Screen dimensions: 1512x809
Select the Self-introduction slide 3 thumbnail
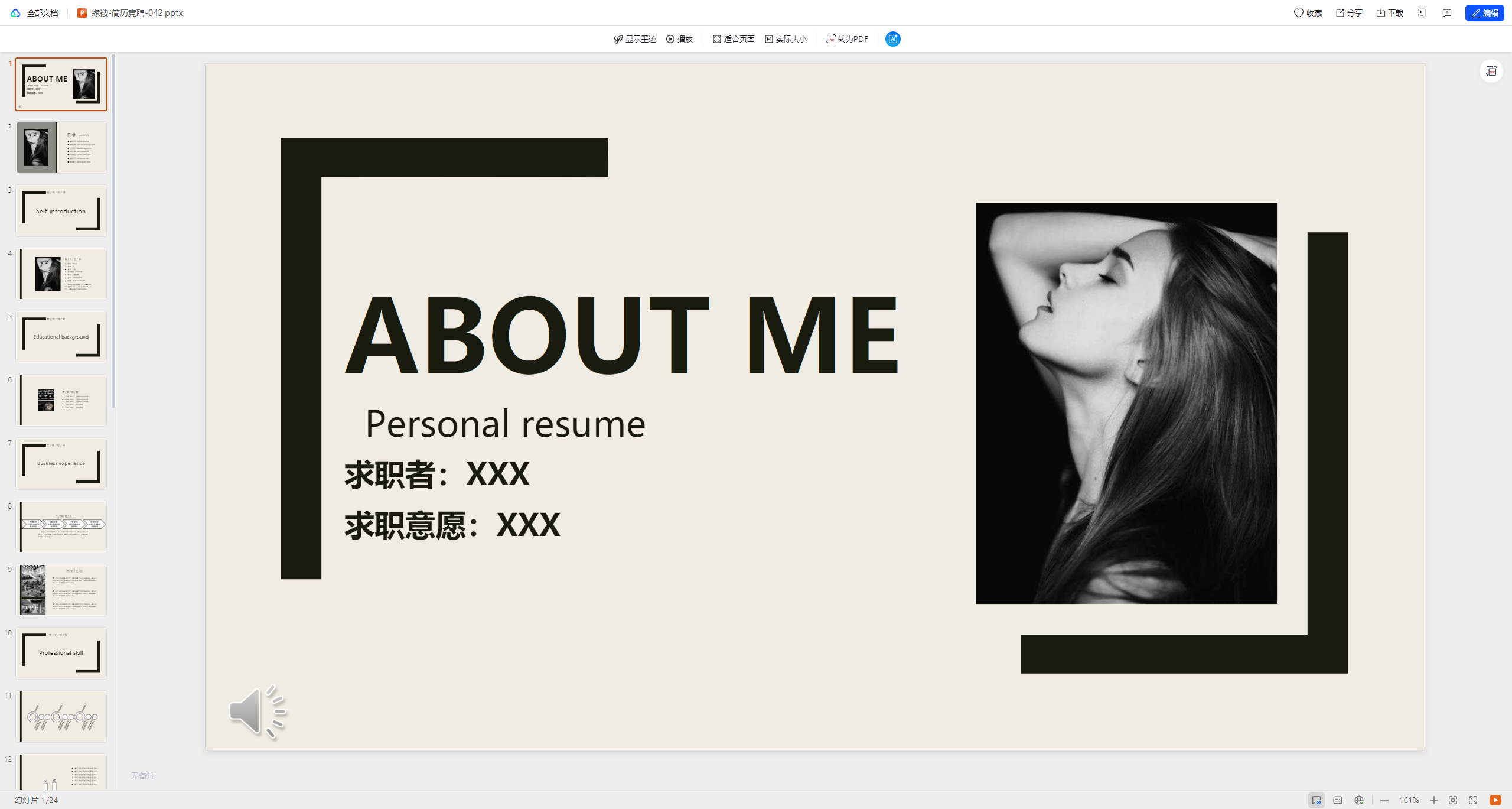pyautogui.click(x=61, y=210)
